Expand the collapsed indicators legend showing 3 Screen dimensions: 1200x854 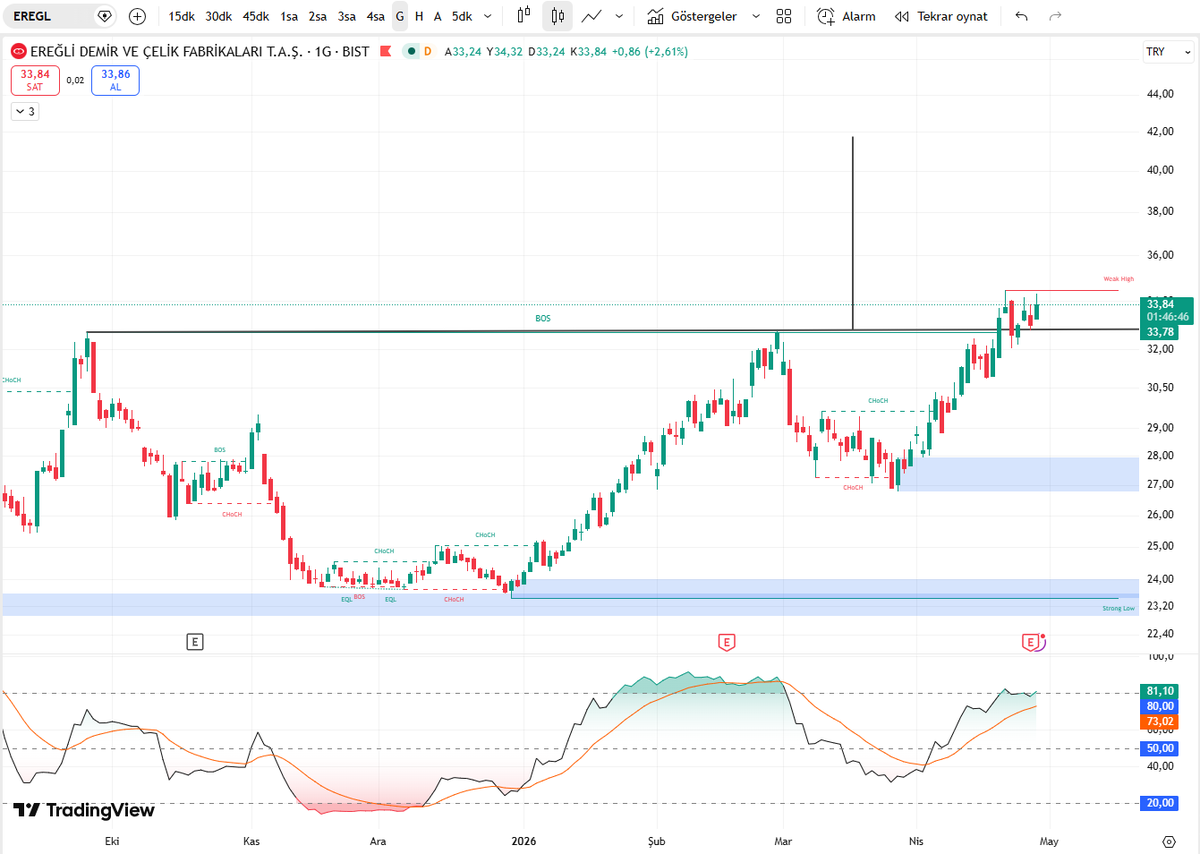click(x=24, y=112)
